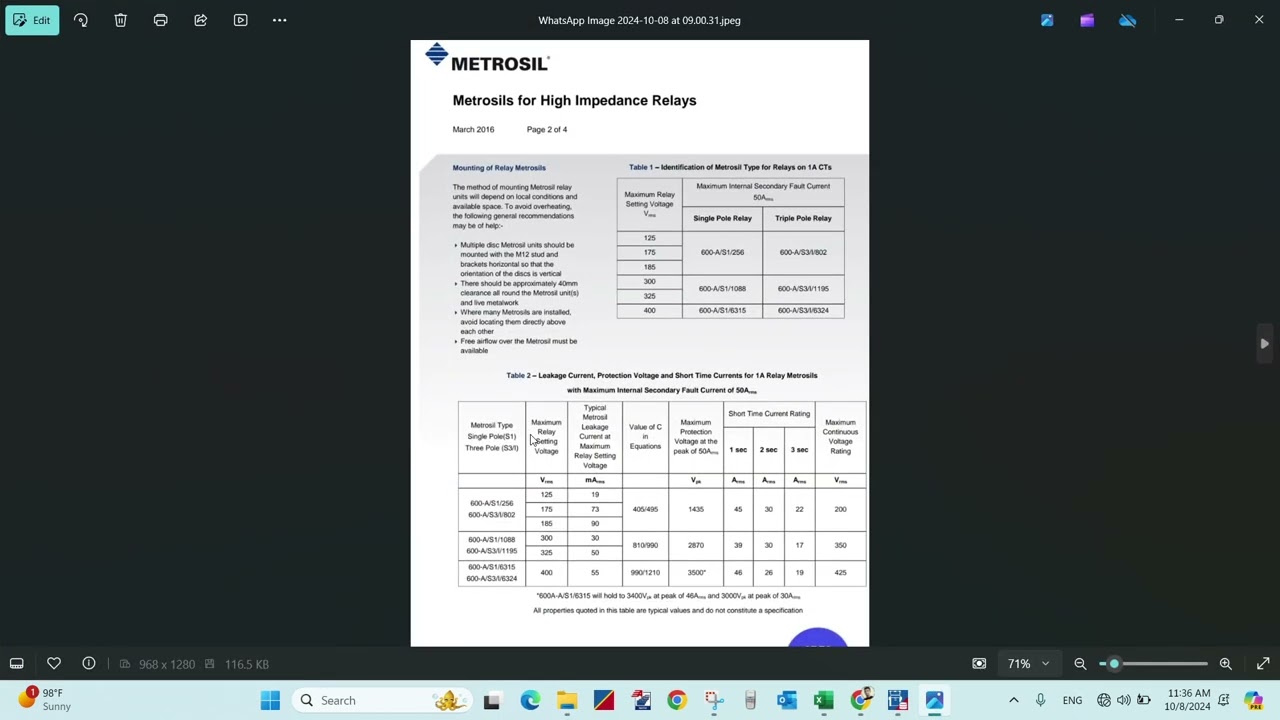This screenshot has height=720, width=1280.
Task: Click the METROSIL logo in the document
Action: pos(487,59)
